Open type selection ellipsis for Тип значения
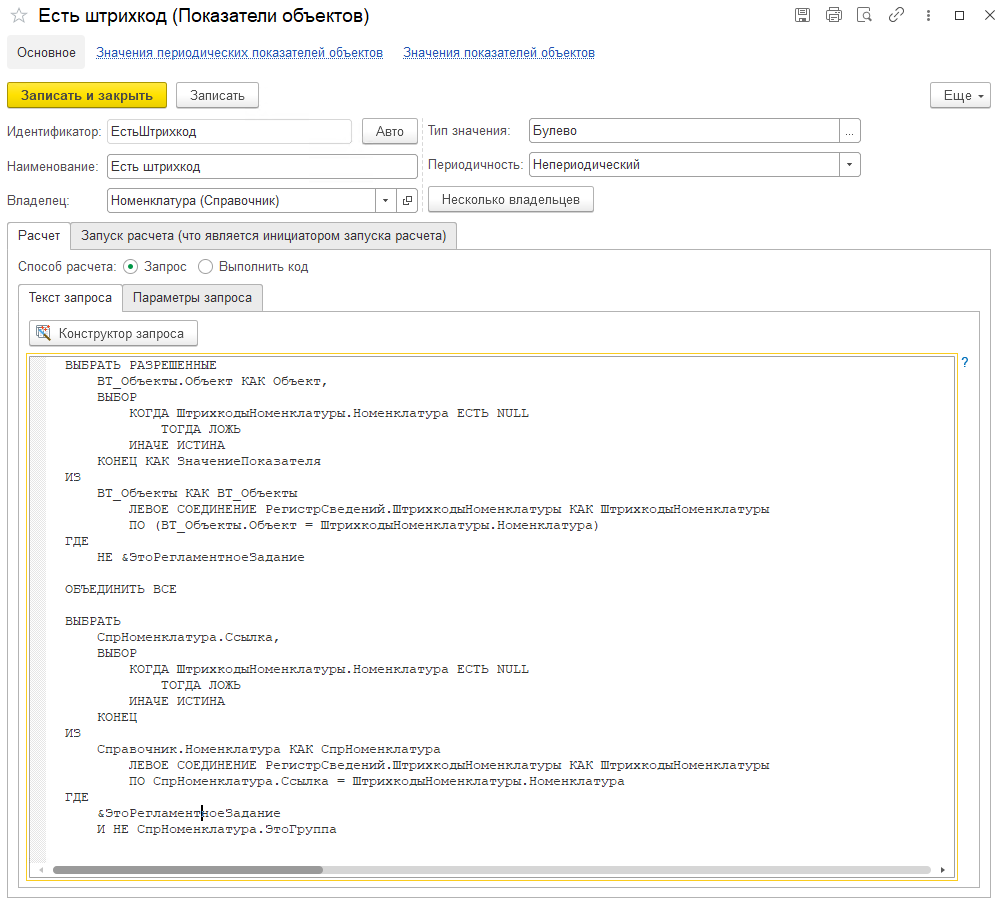 (849, 131)
